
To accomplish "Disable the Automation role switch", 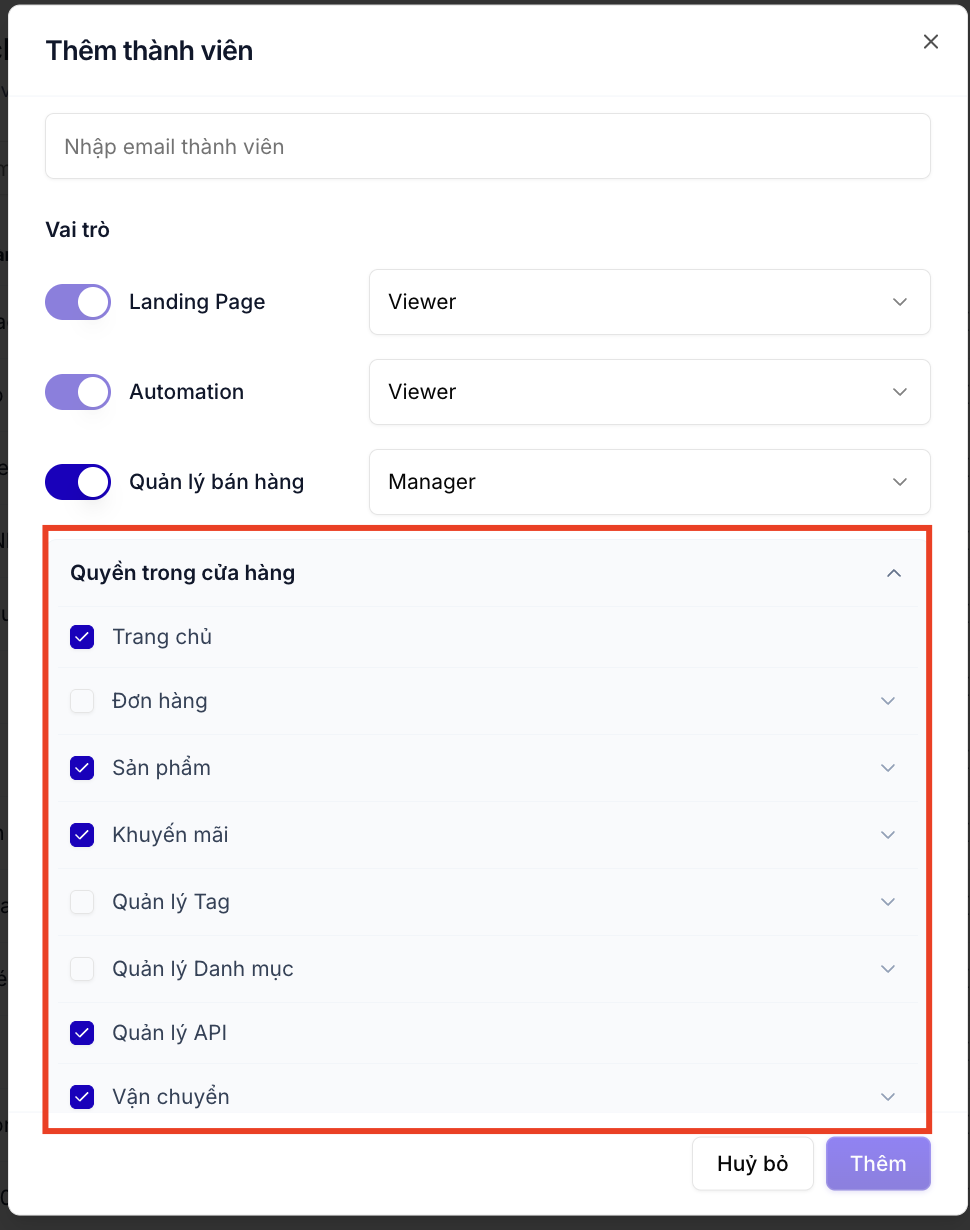I will (78, 392).
